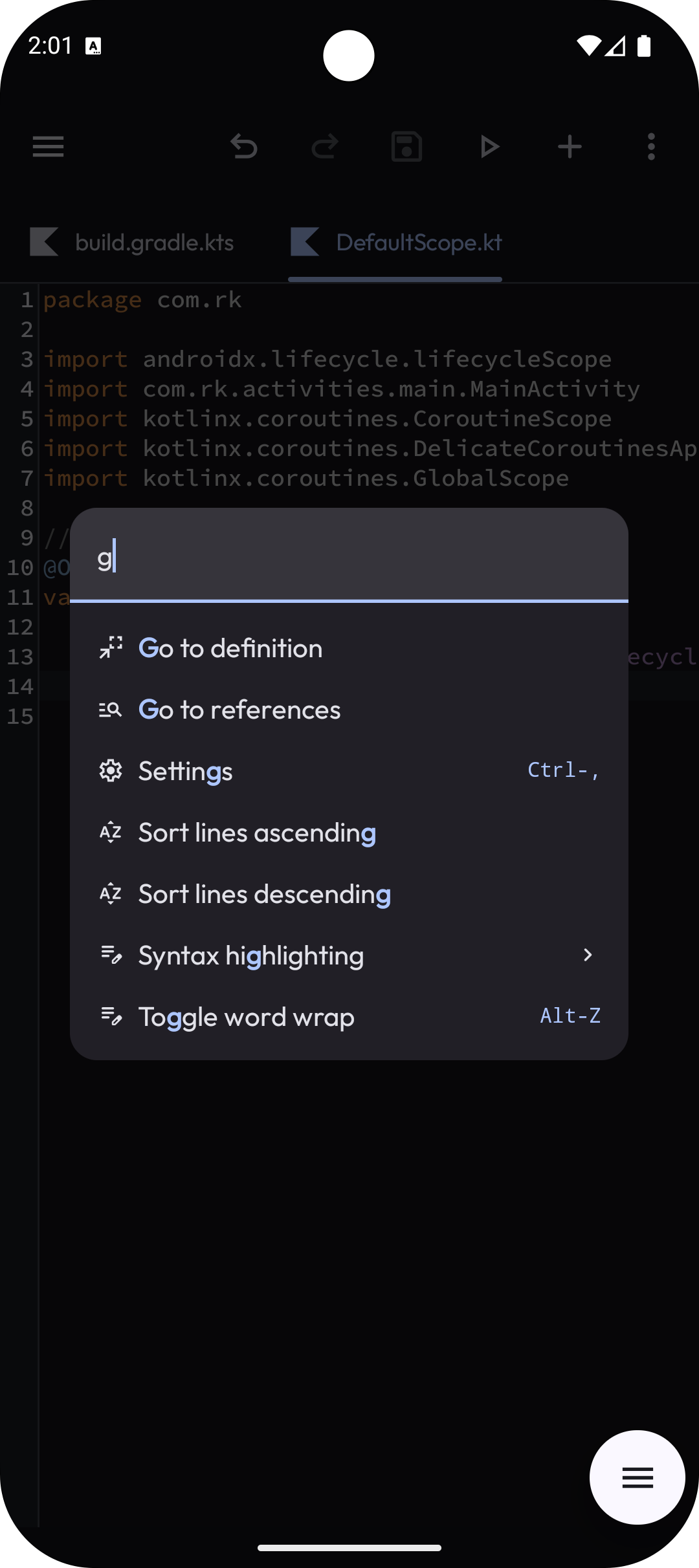Image resolution: width=699 pixels, height=1568 pixels.
Task: Select Toggle word wrap command
Action: [x=349, y=1017]
